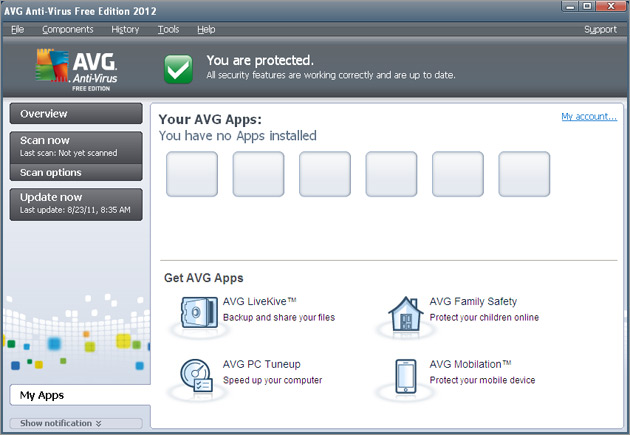Screen dimensions: 630x435
Task: Click the AVG PC Tuneup gauge icon
Action: coord(196,375)
